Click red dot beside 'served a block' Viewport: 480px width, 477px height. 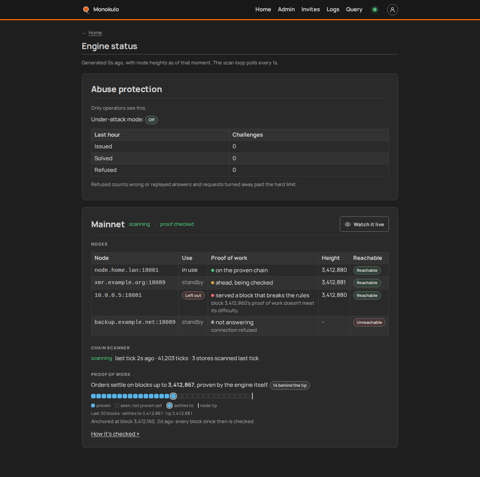coord(212,296)
